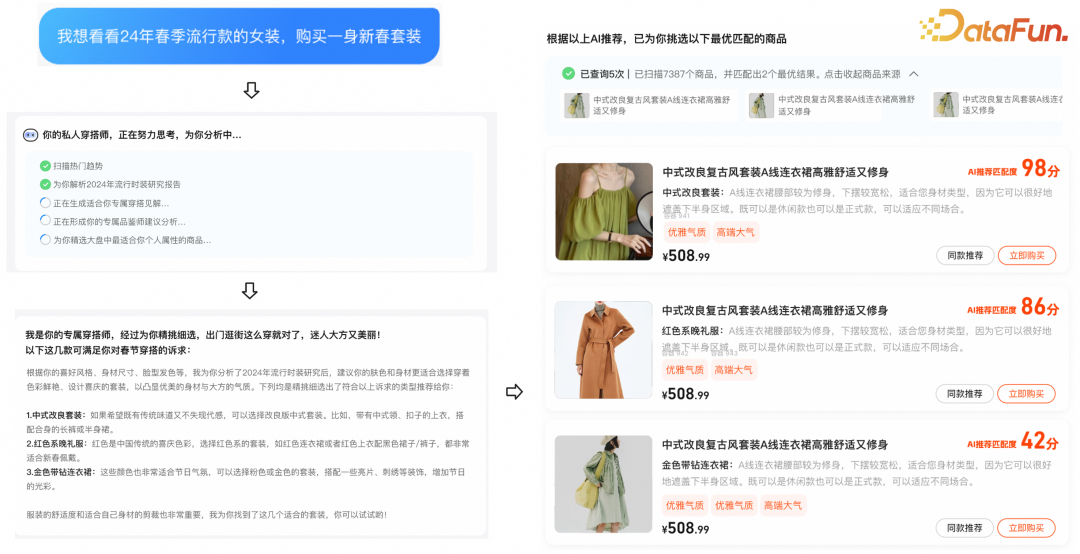Click 立即购买 in the 42分 product card
Viewport: 1080px width, 554px height.
pyautogui.click(x=1026, y=528)
